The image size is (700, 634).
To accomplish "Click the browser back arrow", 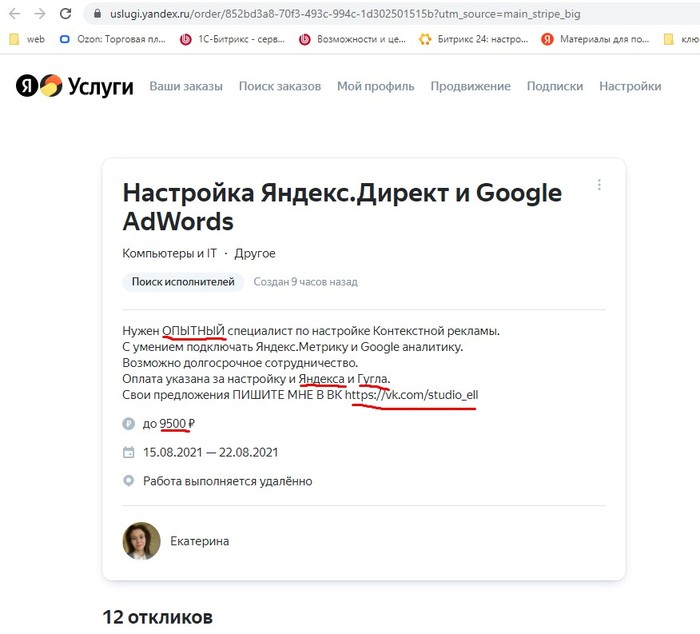I will coord(14,14).
